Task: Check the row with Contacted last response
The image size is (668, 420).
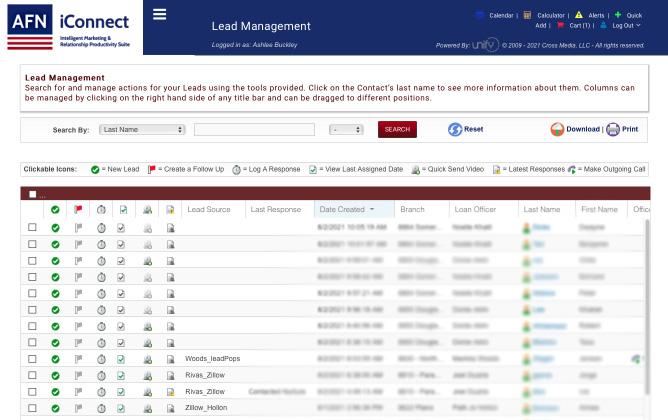Action: [x=32, y=392]
